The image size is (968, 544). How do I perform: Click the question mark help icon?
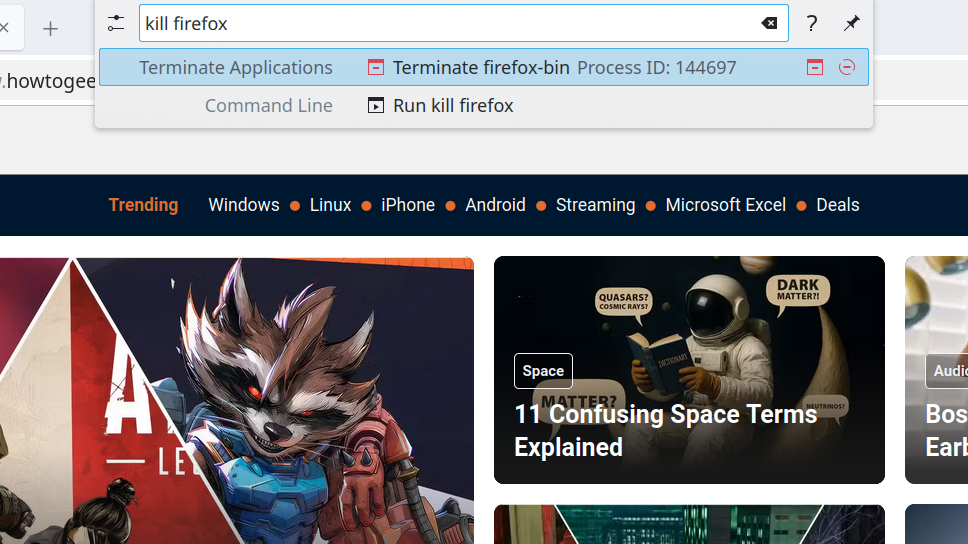(812, 23)
